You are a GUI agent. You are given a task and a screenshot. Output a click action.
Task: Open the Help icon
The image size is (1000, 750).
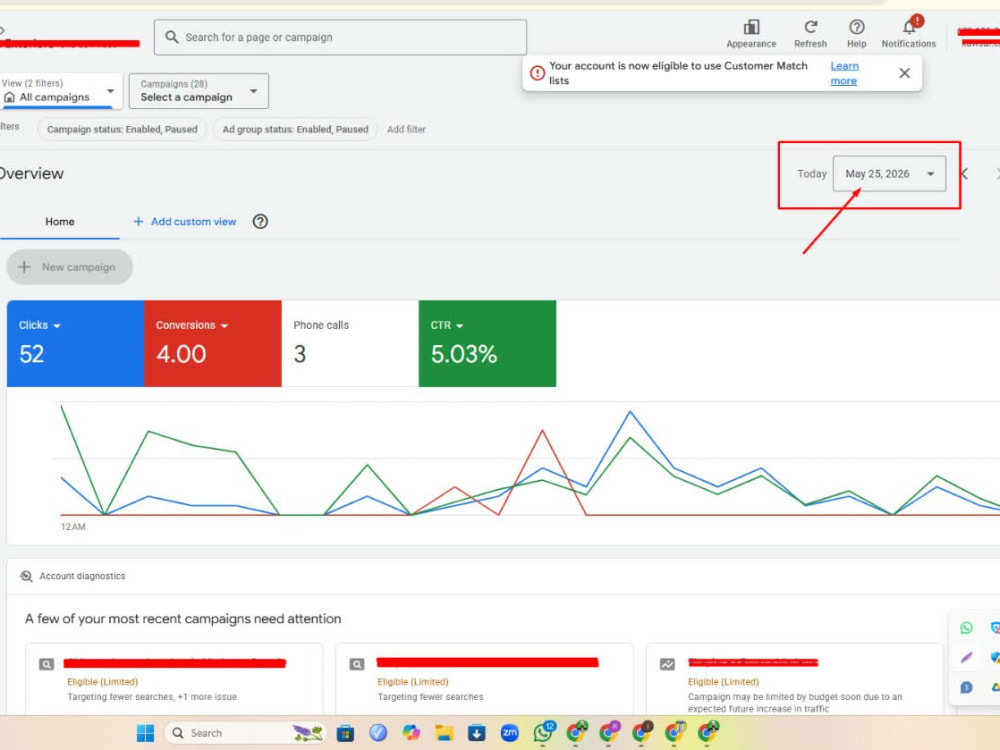(x=857, y=27)
